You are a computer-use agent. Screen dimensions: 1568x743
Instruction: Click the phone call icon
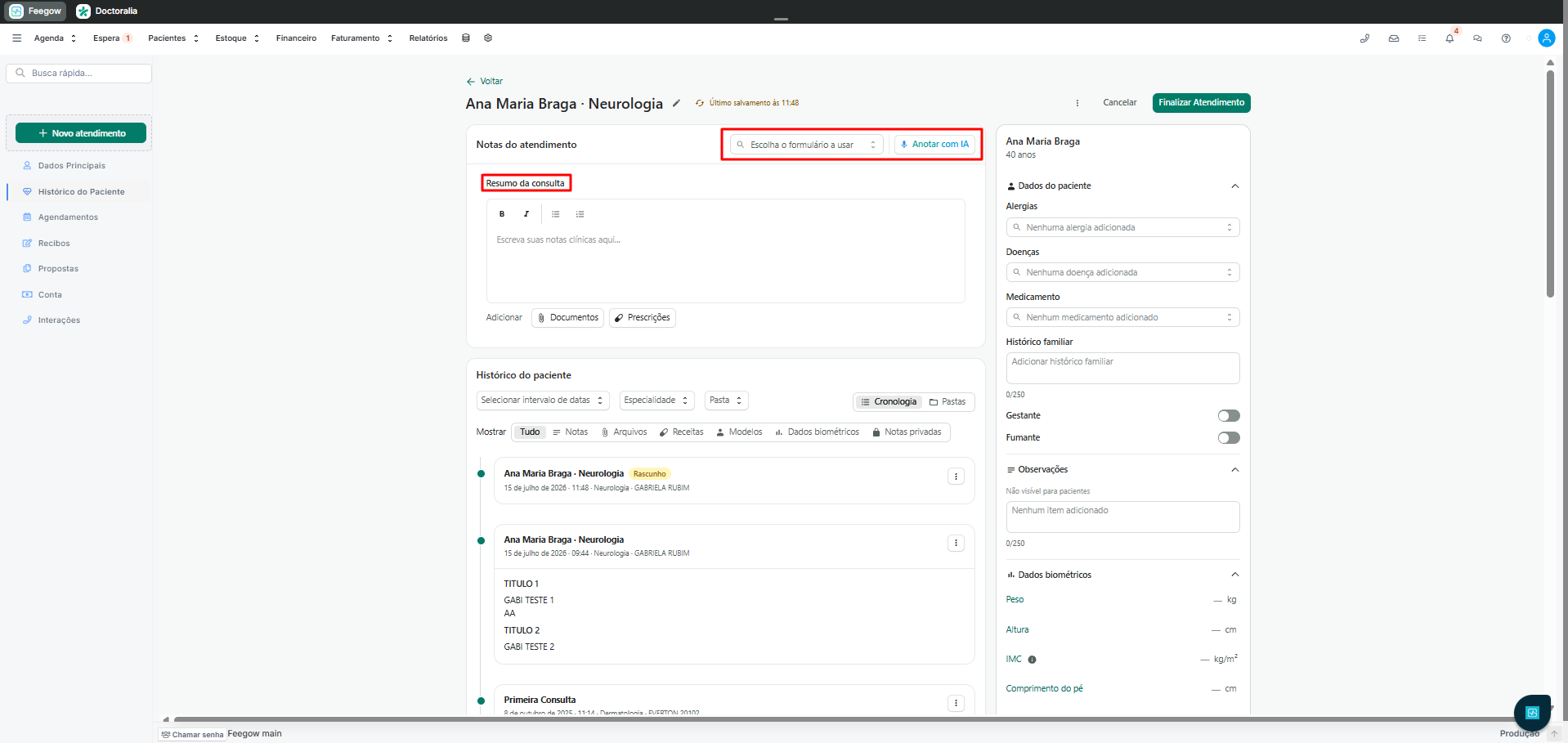pyautogui.click(x=1364, y=38)
